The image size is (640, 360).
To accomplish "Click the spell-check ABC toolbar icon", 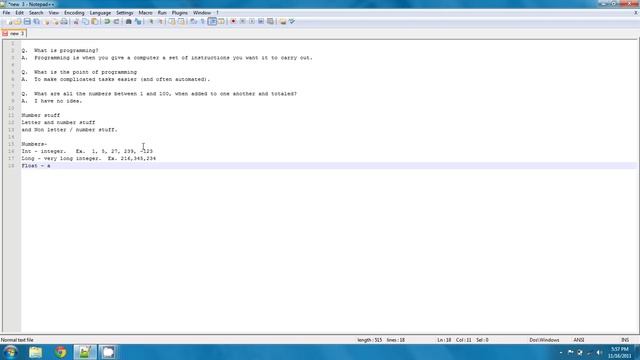I will (292, 21).
